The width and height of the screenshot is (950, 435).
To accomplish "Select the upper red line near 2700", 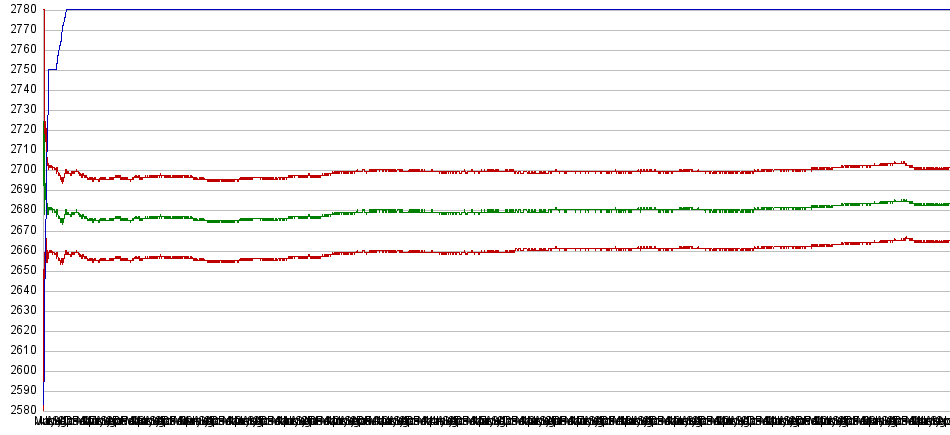I will tap(500, 171).
